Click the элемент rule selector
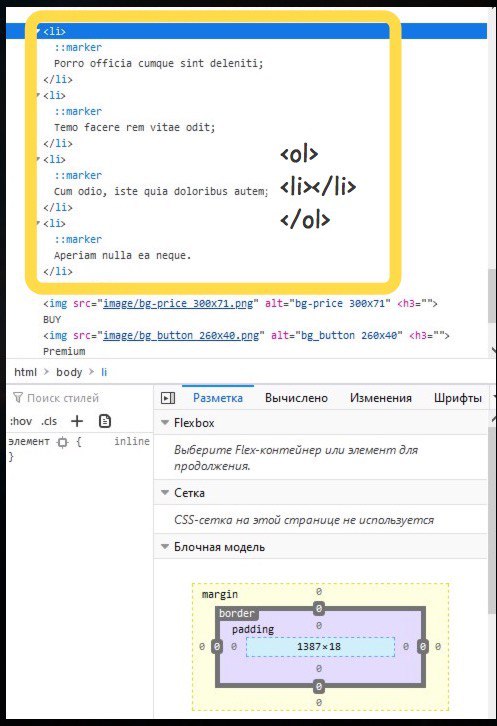497x726 pixels. (29, 441)
